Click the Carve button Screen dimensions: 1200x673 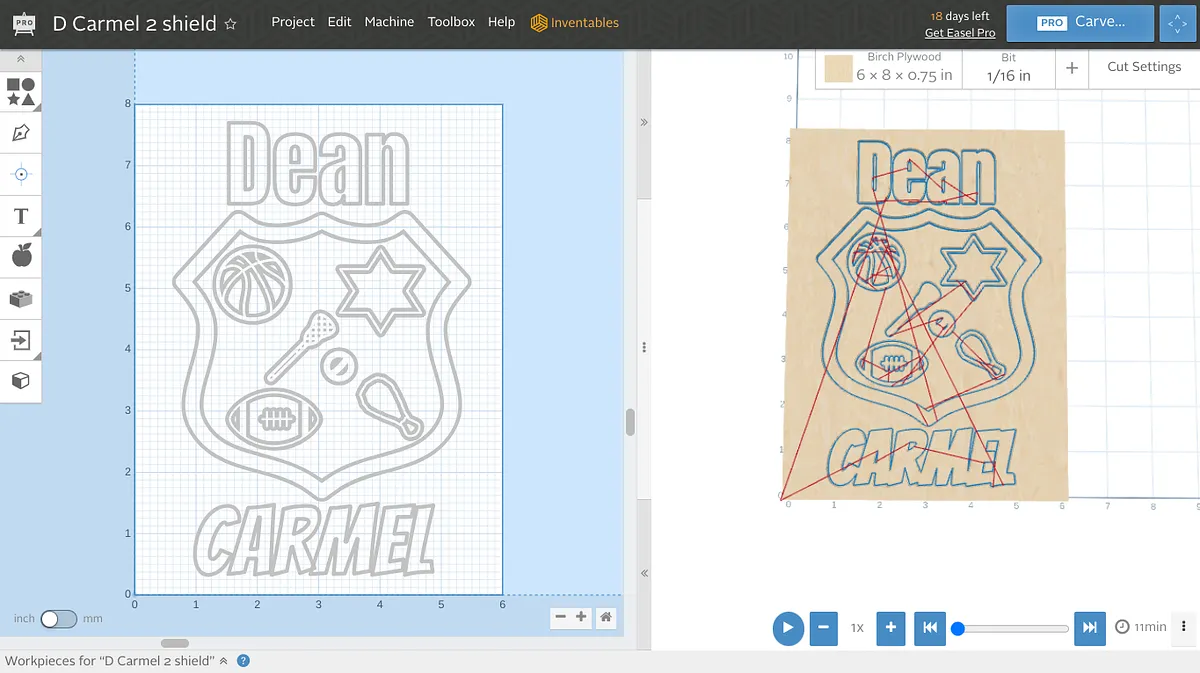pyautogui.click(x=1080, y=22)
